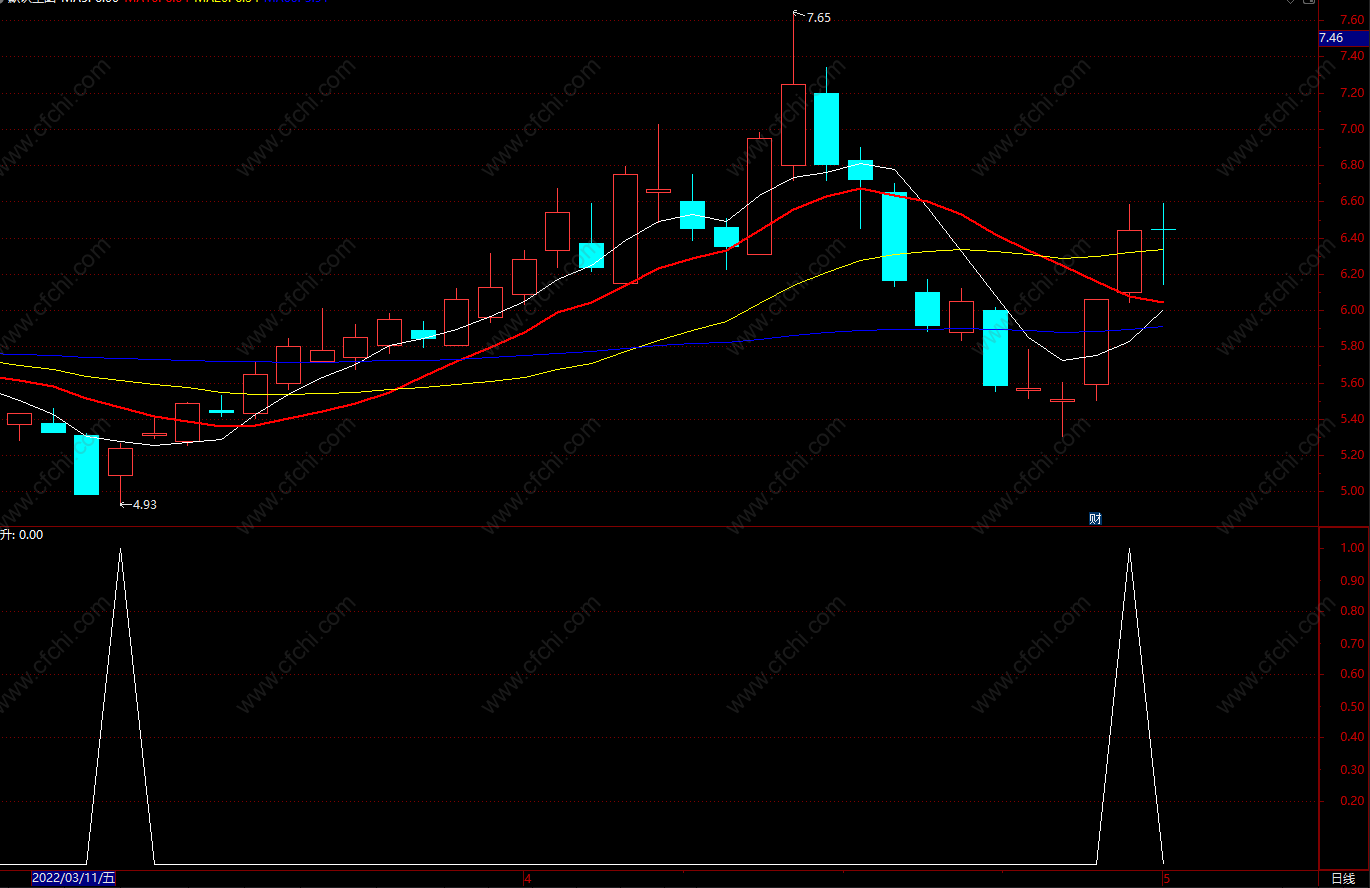
Task: Open the 日线 period selector
Action: click(1342, 879)
